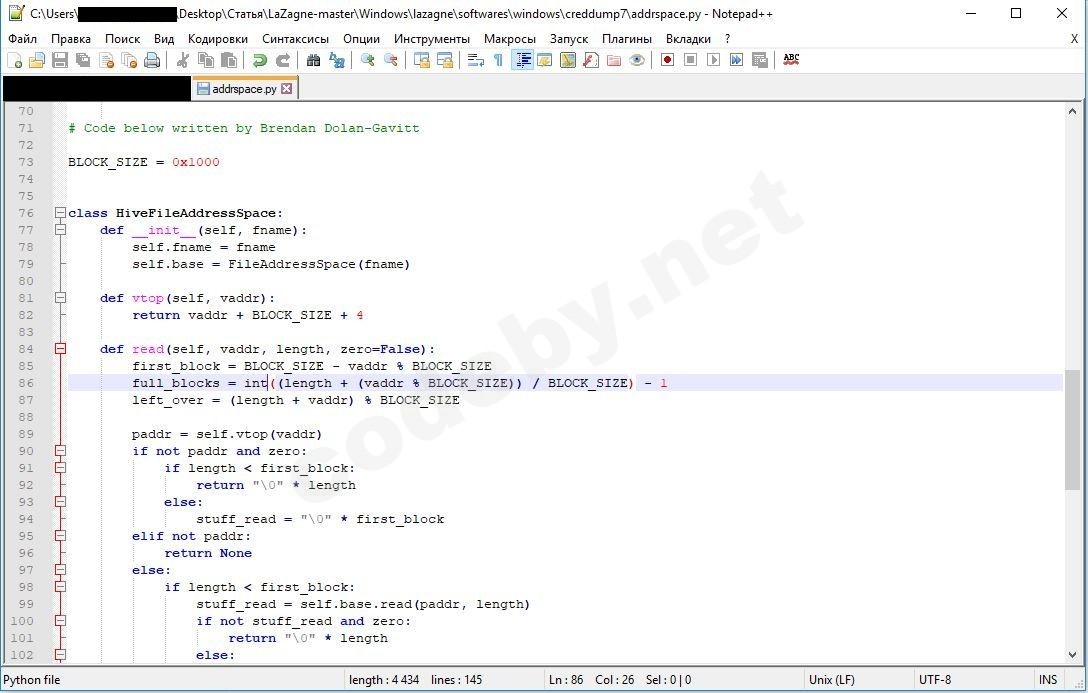Collapse the __init__ function fold marker
The height and width of the screenshot is (693, 1088).
(x=60, y=230)
